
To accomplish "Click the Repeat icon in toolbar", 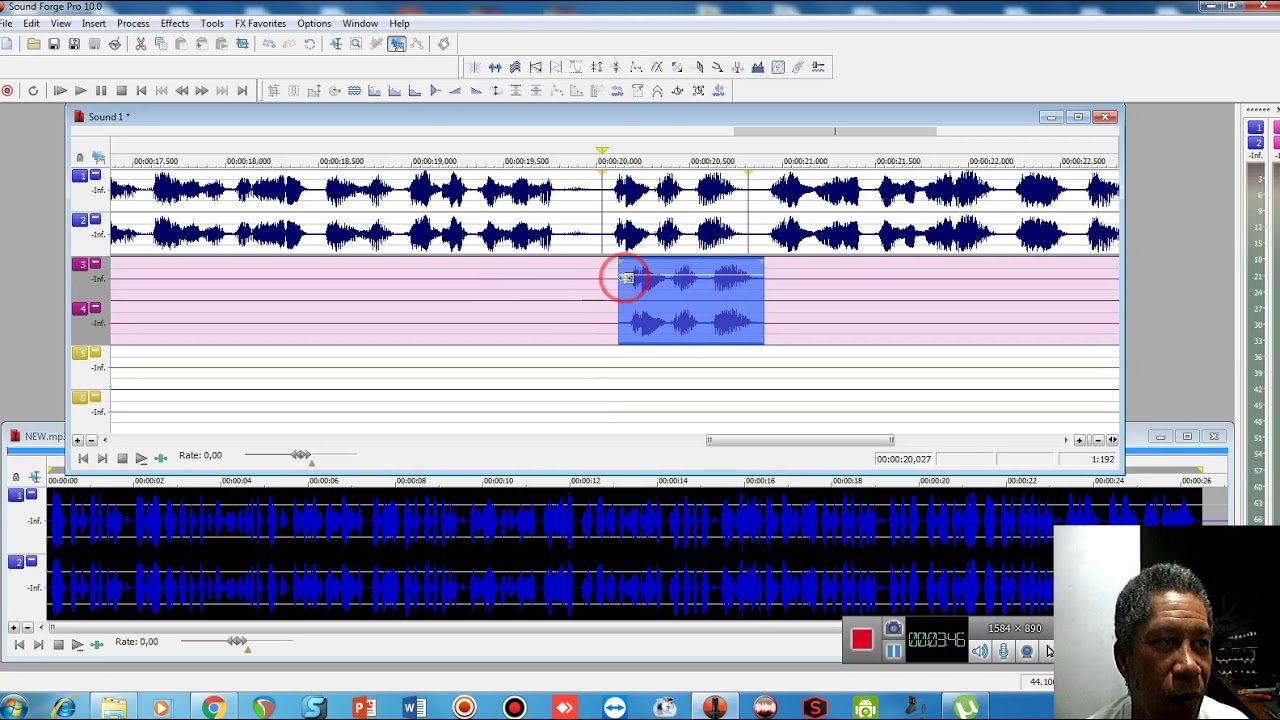I will [x=310, y=44].
